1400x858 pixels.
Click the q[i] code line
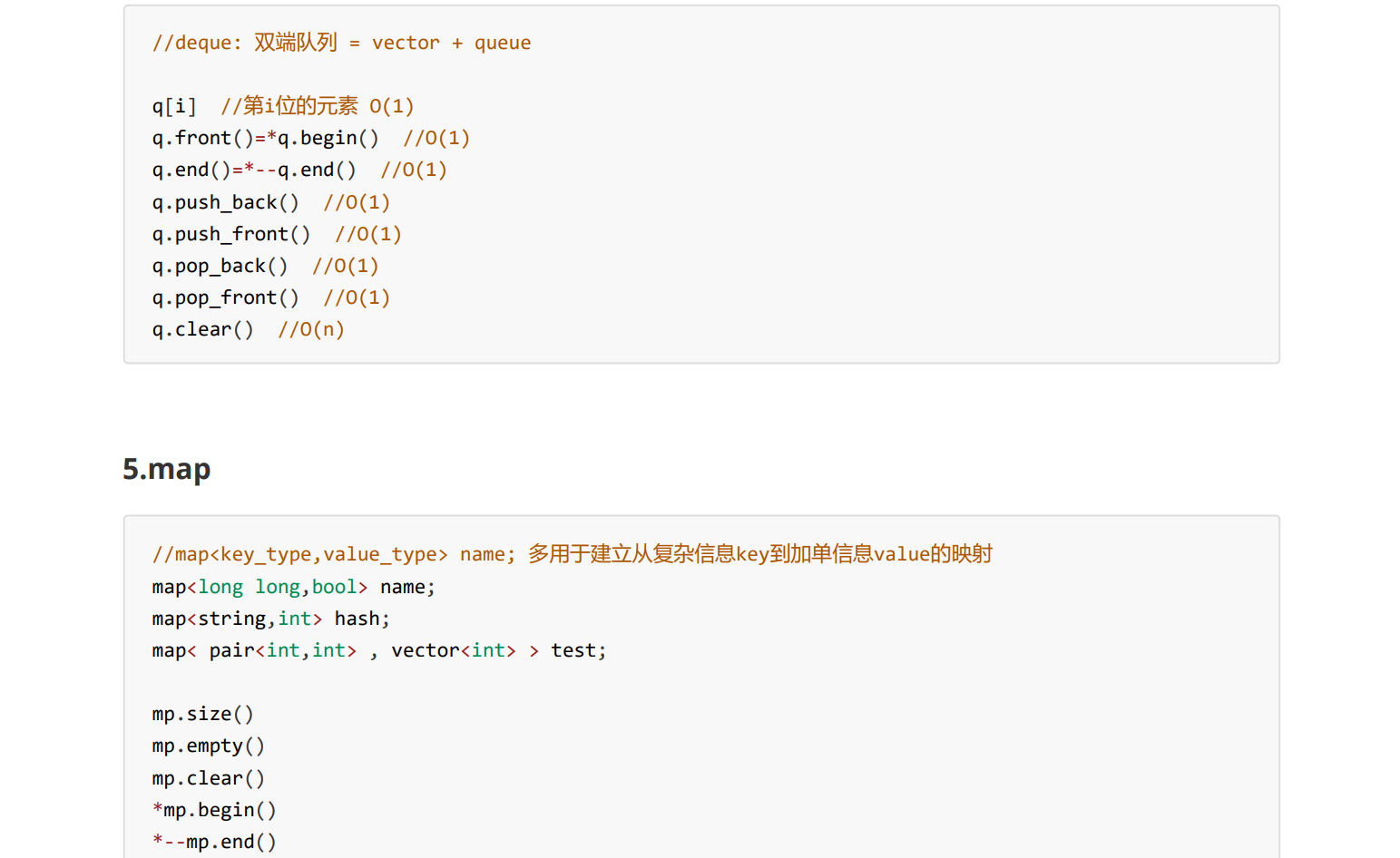click(x=283, y=106)
